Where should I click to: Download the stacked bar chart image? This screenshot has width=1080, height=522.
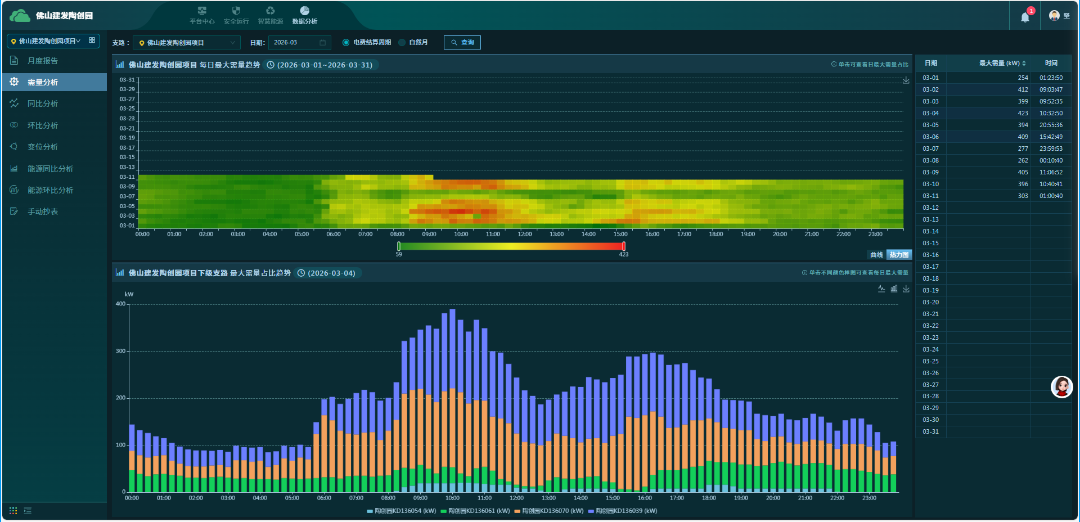click(x=905, y=289)
